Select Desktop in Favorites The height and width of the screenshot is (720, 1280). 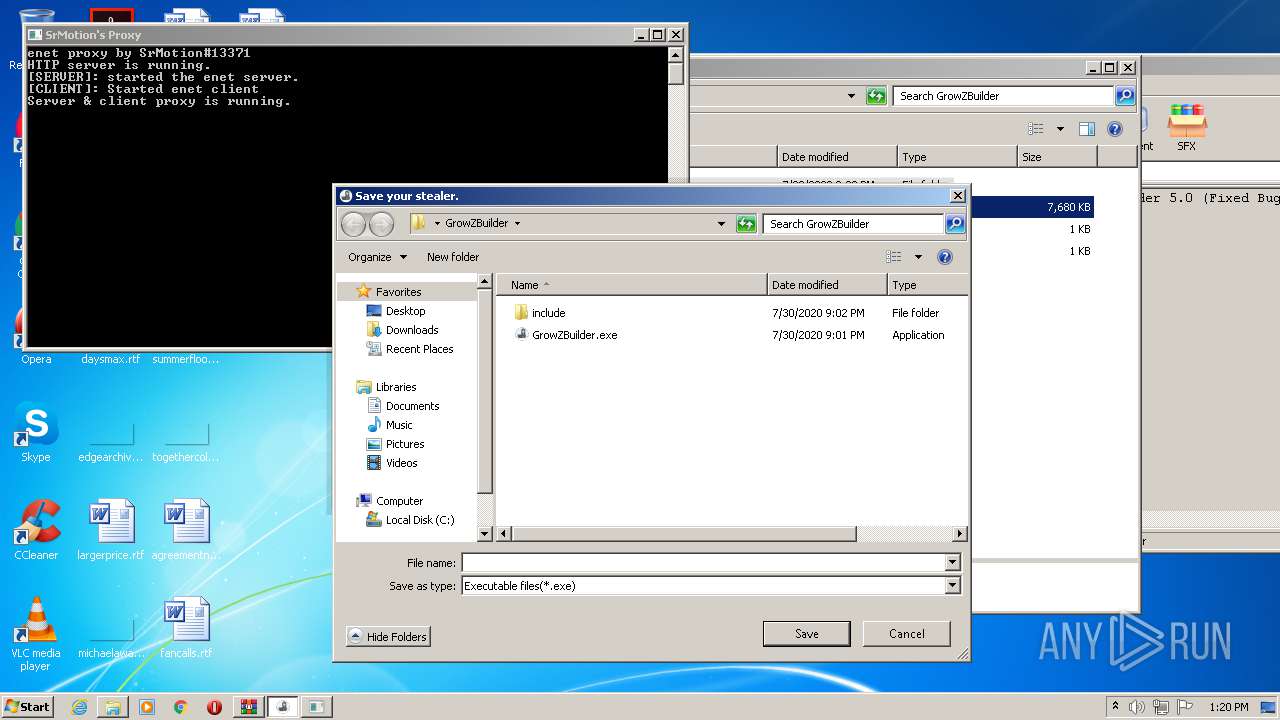(x=406, y=311)
